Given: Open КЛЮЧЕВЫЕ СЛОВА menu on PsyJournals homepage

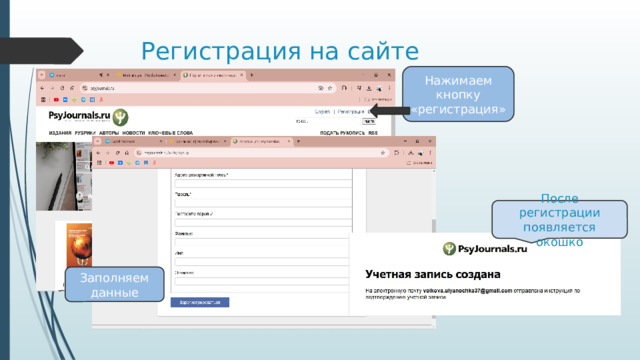Looking at the screenshot, I should tap(170, 133).
